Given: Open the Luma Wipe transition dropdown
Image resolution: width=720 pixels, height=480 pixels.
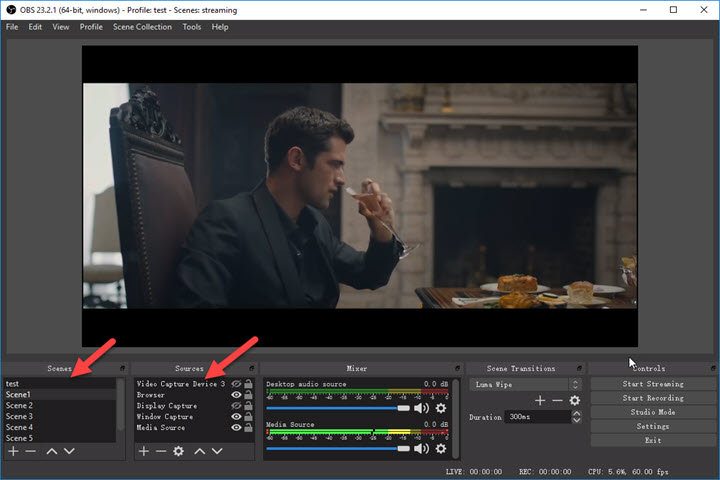Looking at the screenshot, I should coord(525,384).
